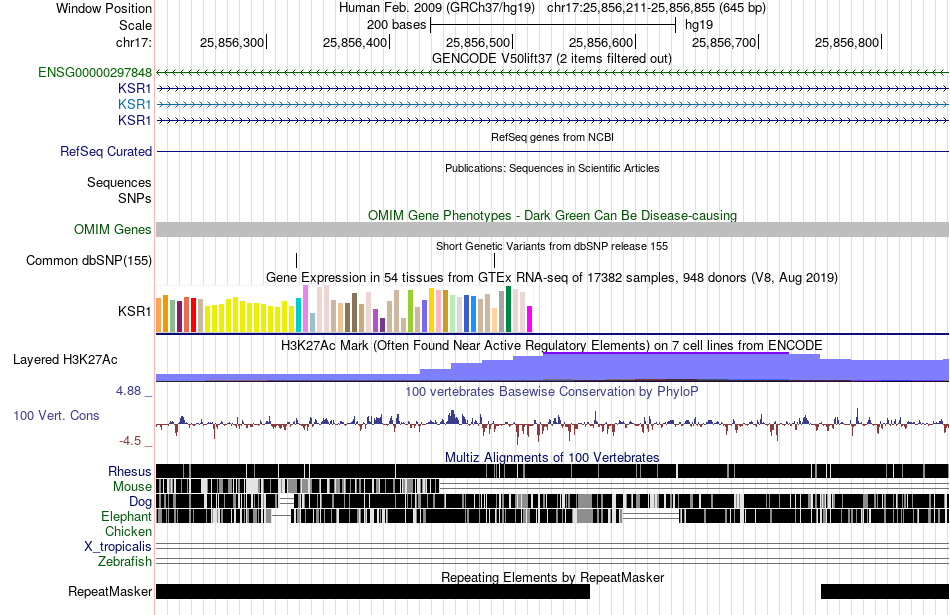Click the GTEx Gene Expression track title
This screenshot has height=615, width=950.
pyautogui.click(x=552, y=278)
